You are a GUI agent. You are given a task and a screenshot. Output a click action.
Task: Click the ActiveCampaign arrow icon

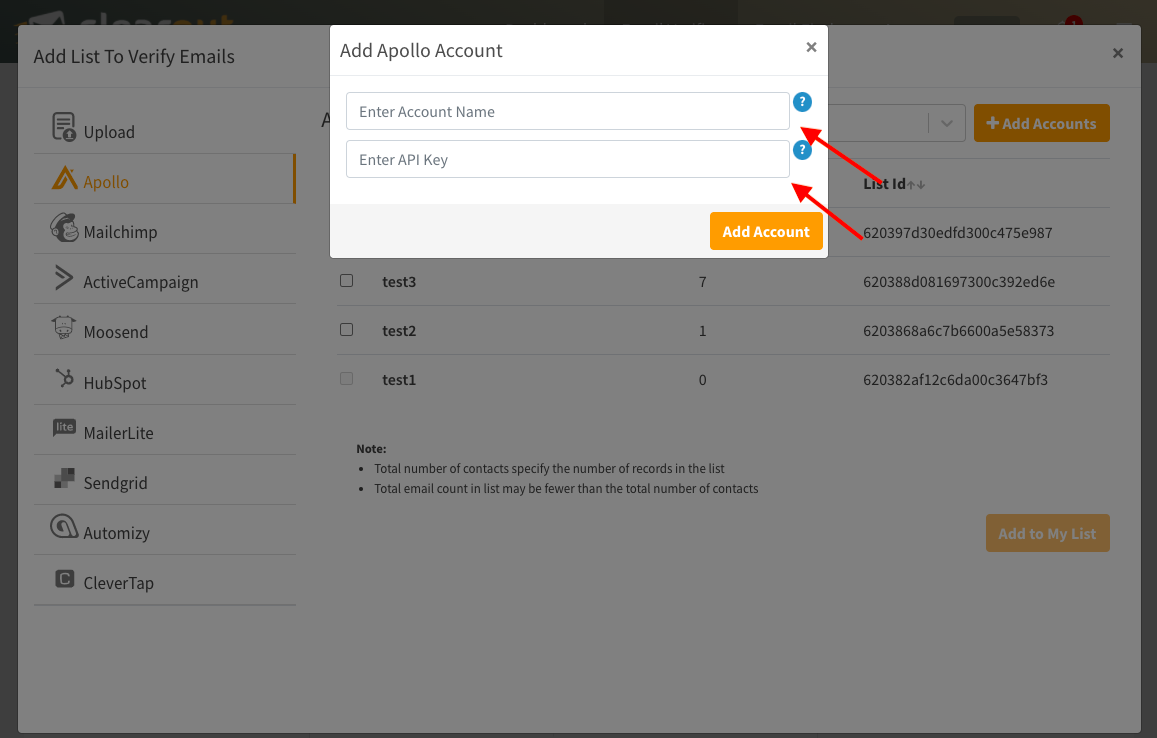(x=64, y=278)
